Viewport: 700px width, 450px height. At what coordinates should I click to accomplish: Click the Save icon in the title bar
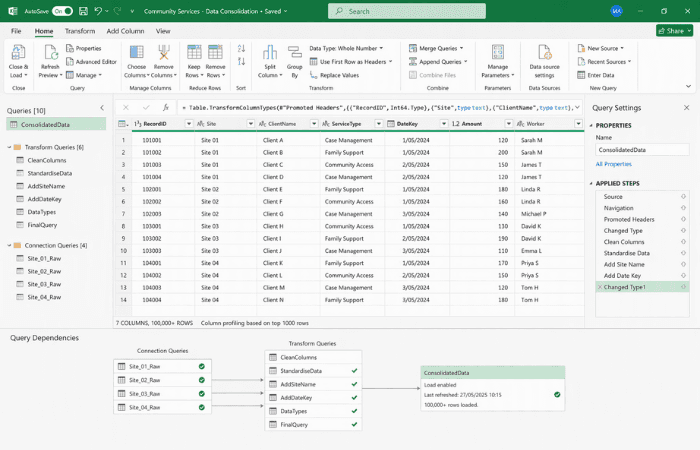click(x=83, y=11)
